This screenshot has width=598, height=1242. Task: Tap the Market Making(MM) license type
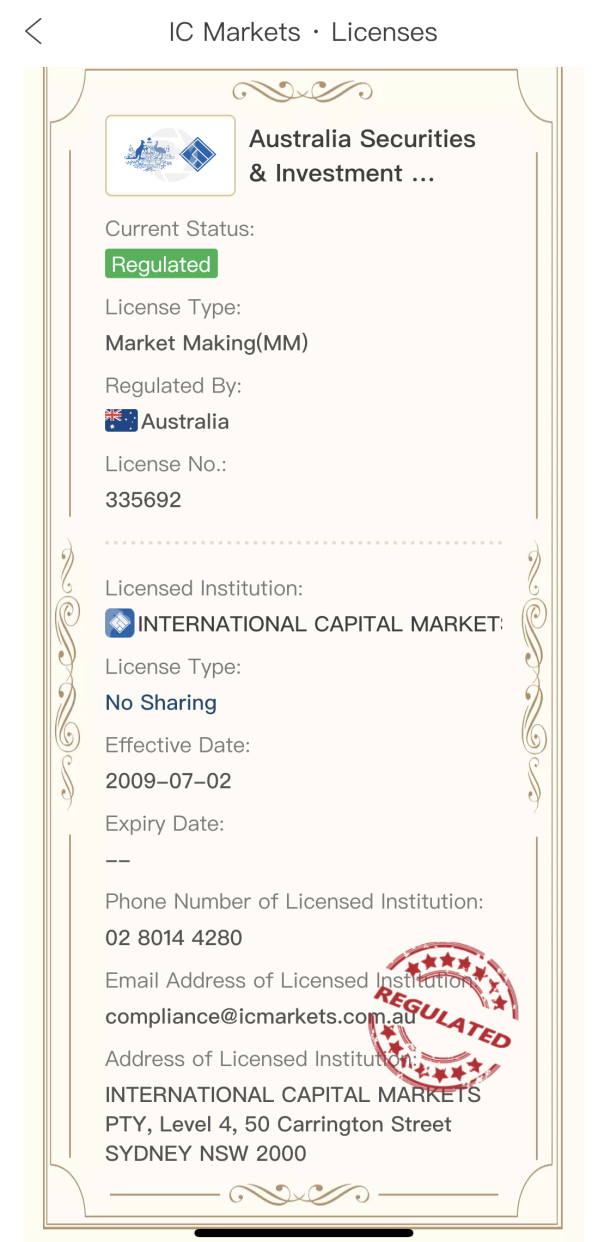[x=207, y=343]
